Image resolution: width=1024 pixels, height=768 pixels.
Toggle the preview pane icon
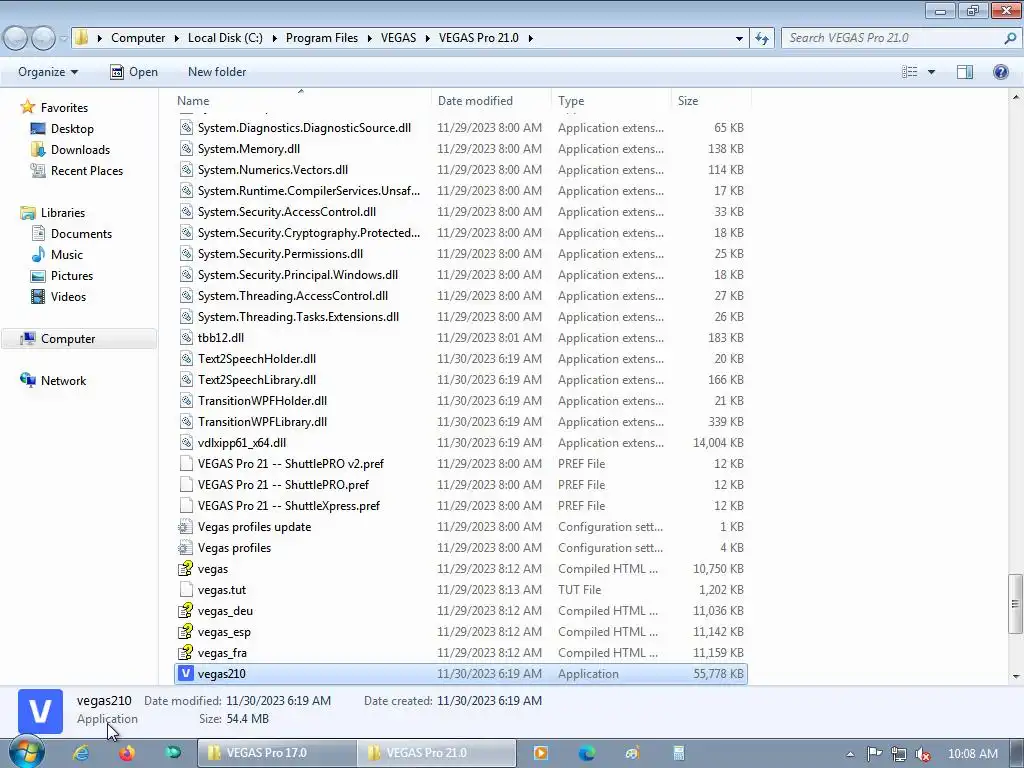(x=965, y=72)
